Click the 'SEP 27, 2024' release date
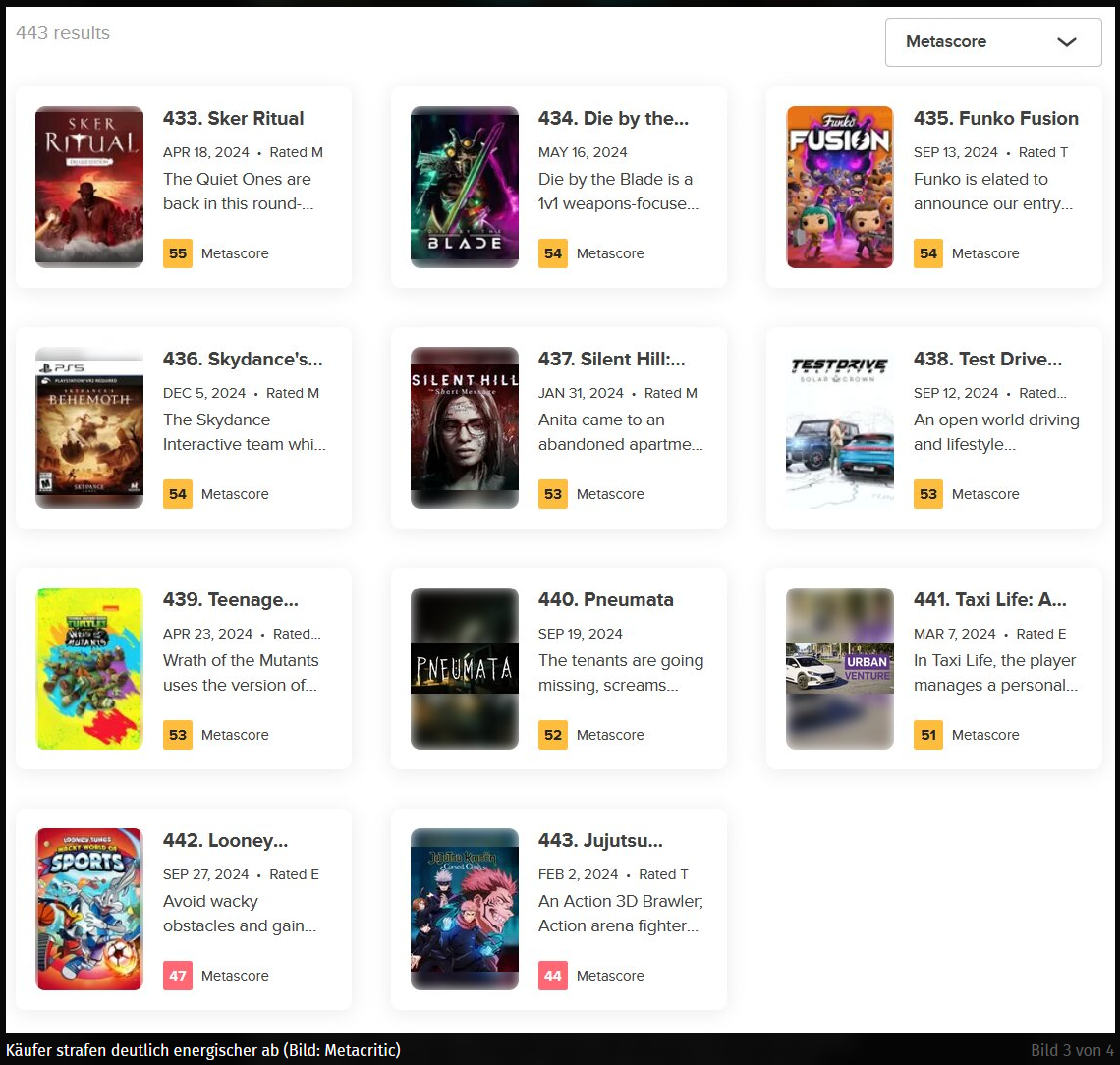 pos(205,875)
